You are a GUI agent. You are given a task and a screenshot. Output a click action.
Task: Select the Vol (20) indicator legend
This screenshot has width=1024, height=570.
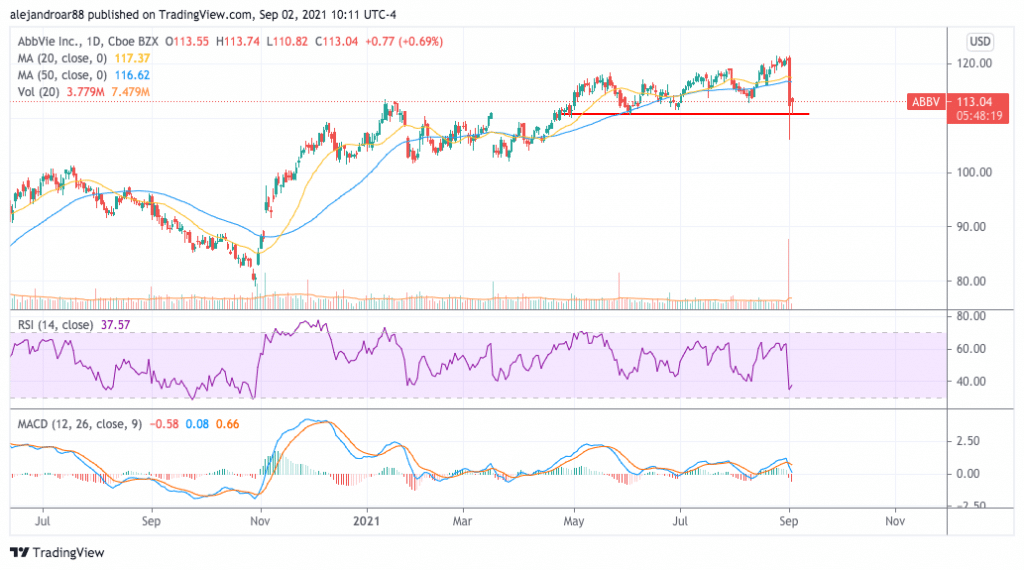39,92
